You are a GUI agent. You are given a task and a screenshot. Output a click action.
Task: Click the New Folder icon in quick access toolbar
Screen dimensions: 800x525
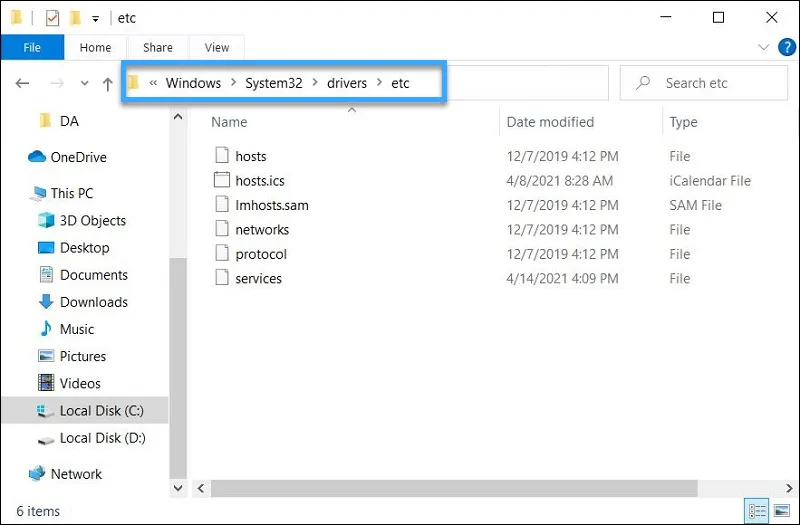coord(76,18)
